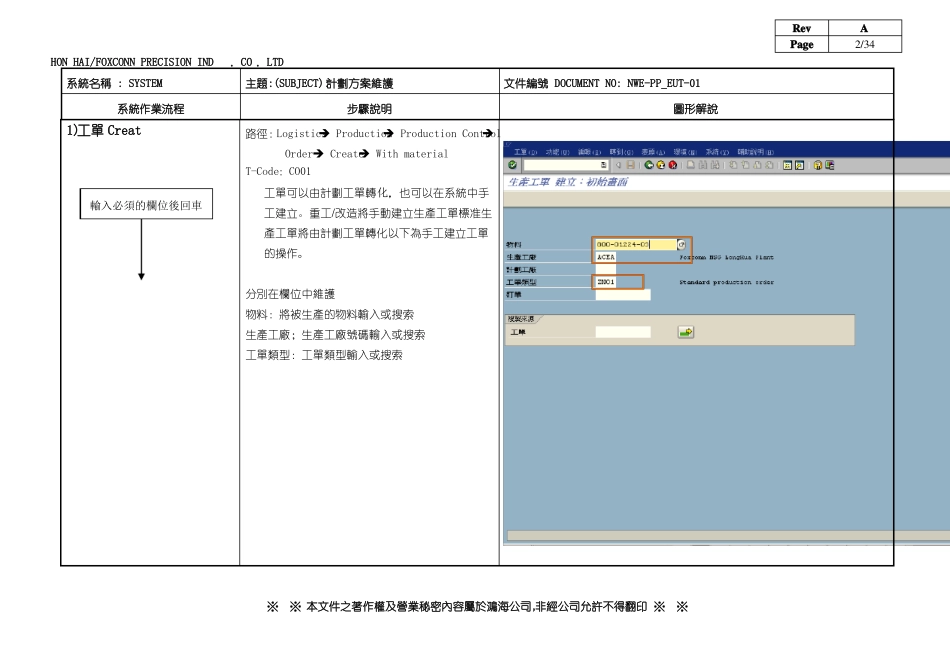This screenshot has height=672, width=950.
Task: Click the green Enter checkmark icon in SAP toolbar
Action: tap(513, 165)
